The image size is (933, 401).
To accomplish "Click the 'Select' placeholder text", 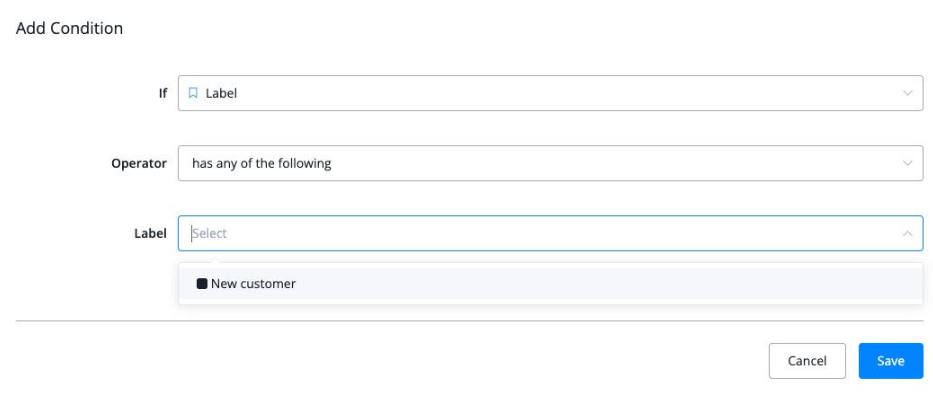I will click(x=210, y=233).
